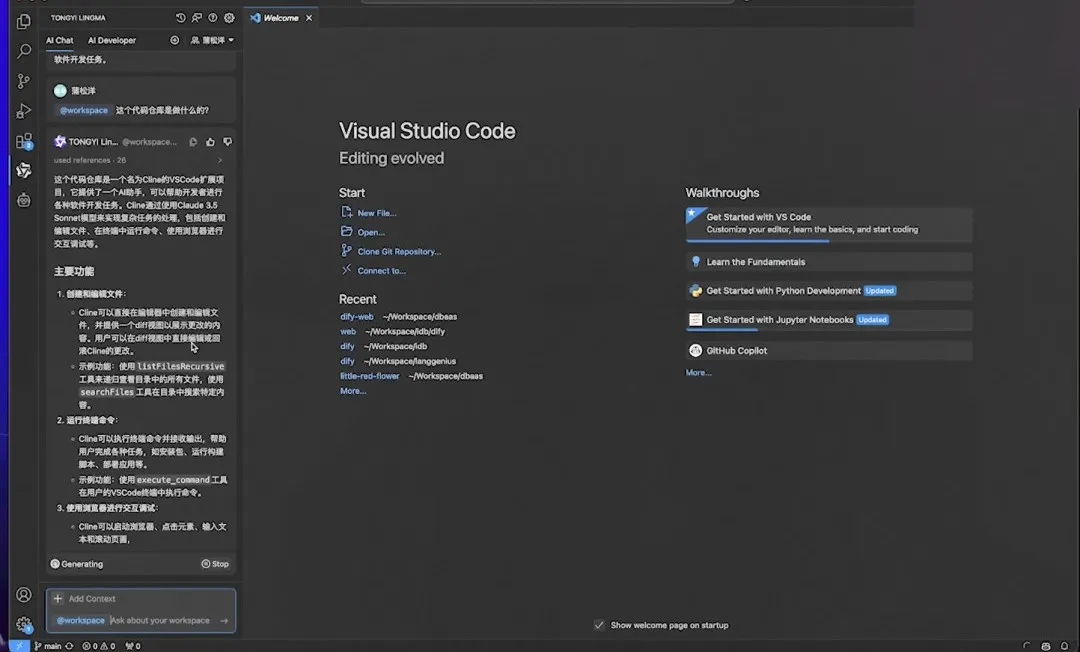Click the 'TONGYI LINGMA' panel title

tap(79, 18)
